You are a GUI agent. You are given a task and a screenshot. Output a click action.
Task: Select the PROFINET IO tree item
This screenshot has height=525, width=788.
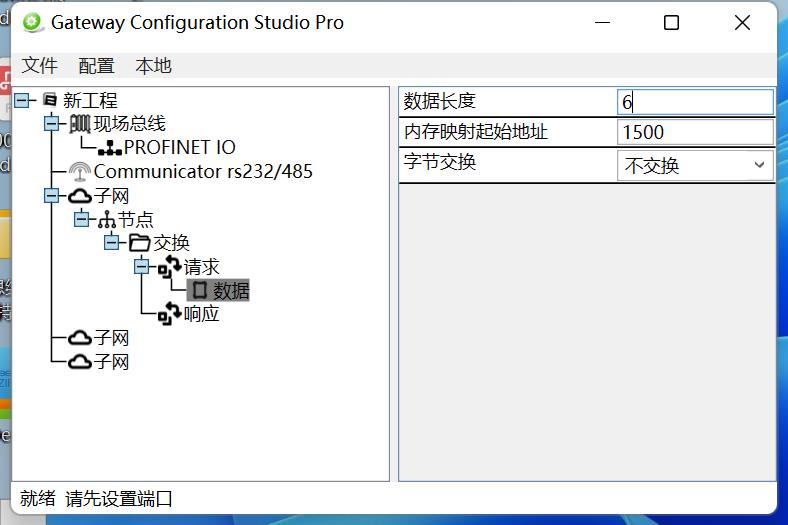click(x=180, y=147)
